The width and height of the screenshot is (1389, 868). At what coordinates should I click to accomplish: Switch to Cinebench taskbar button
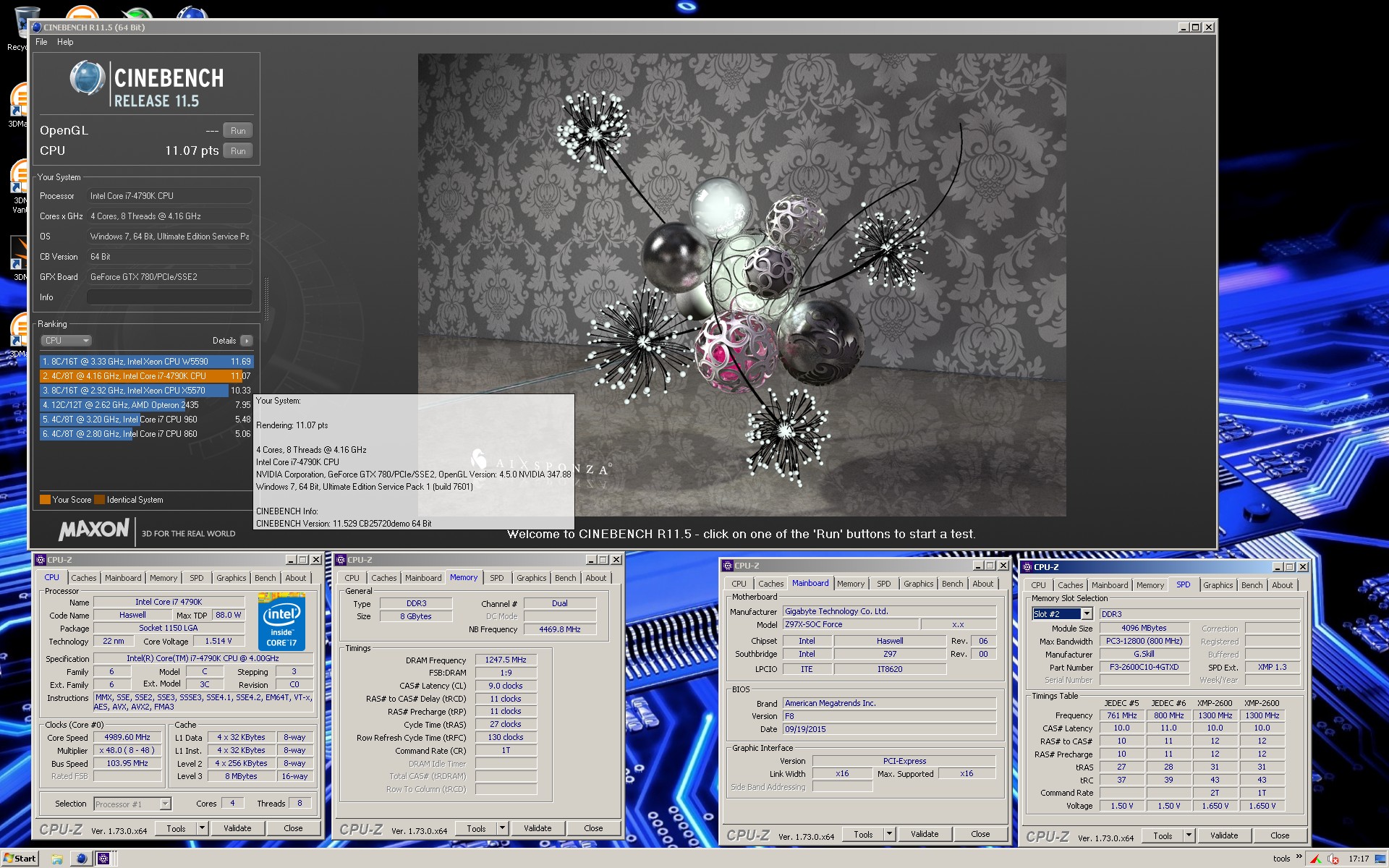pos(81,859)
